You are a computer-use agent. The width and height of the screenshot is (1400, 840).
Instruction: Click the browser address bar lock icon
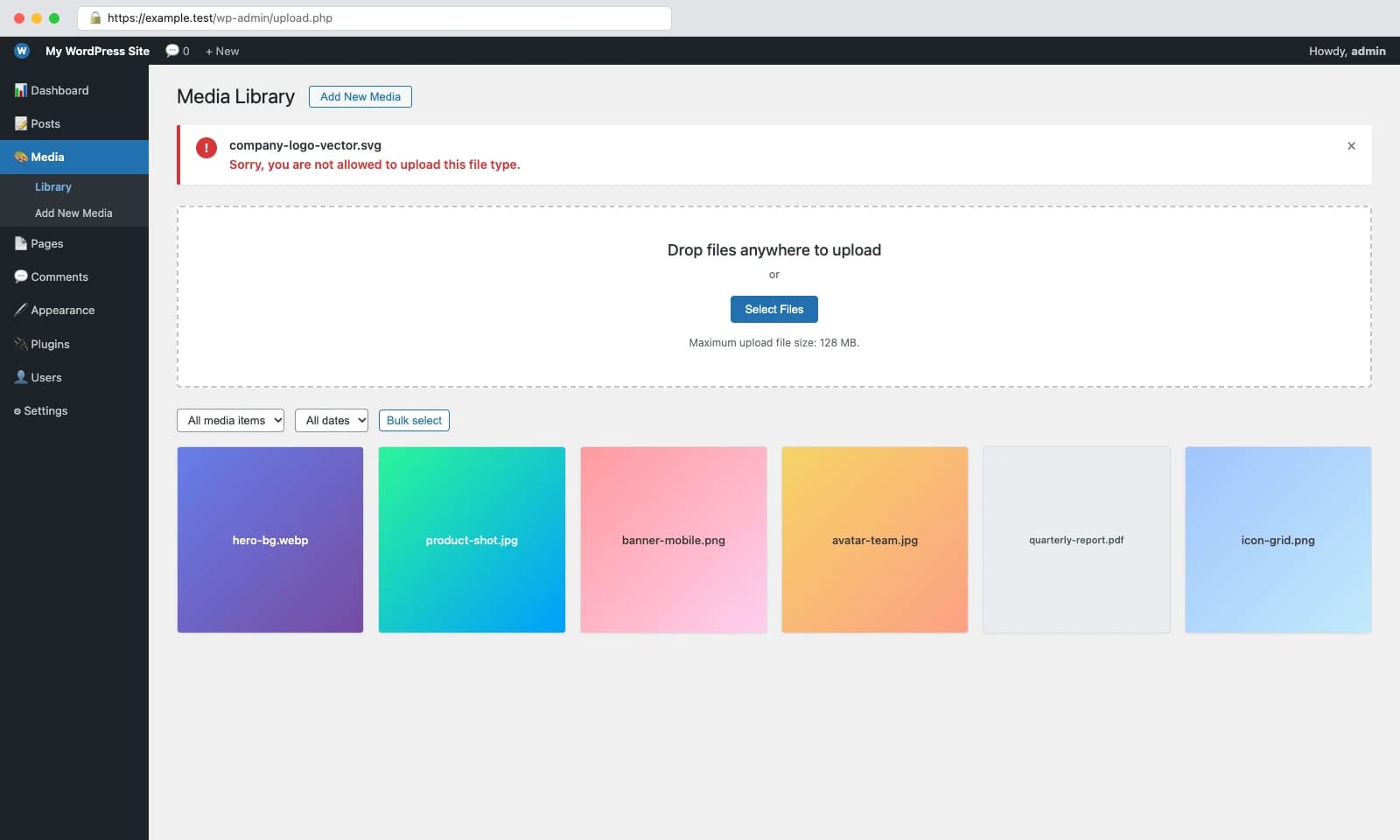pos(95,17)
